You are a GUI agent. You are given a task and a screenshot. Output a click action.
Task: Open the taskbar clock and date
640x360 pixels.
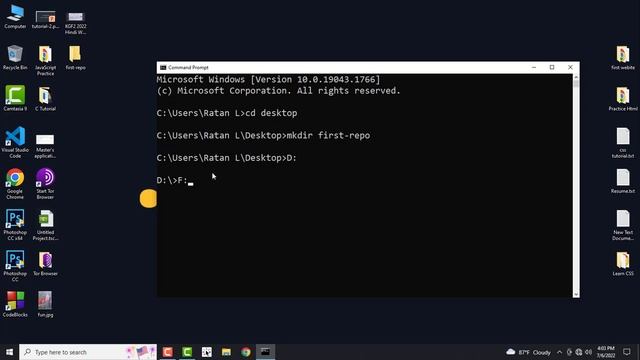pos(606,352)
